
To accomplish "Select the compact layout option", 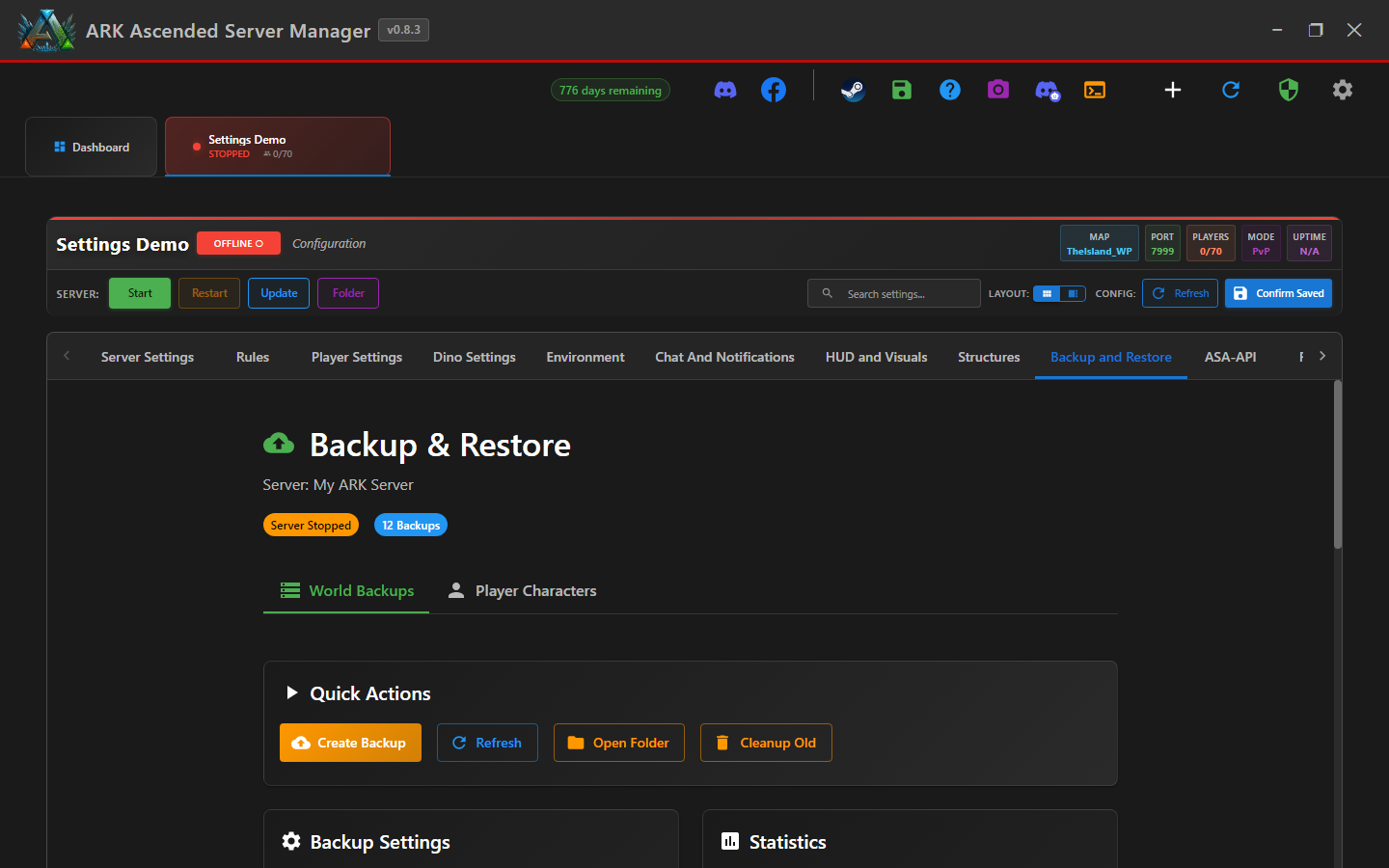I will [1073, 293].
